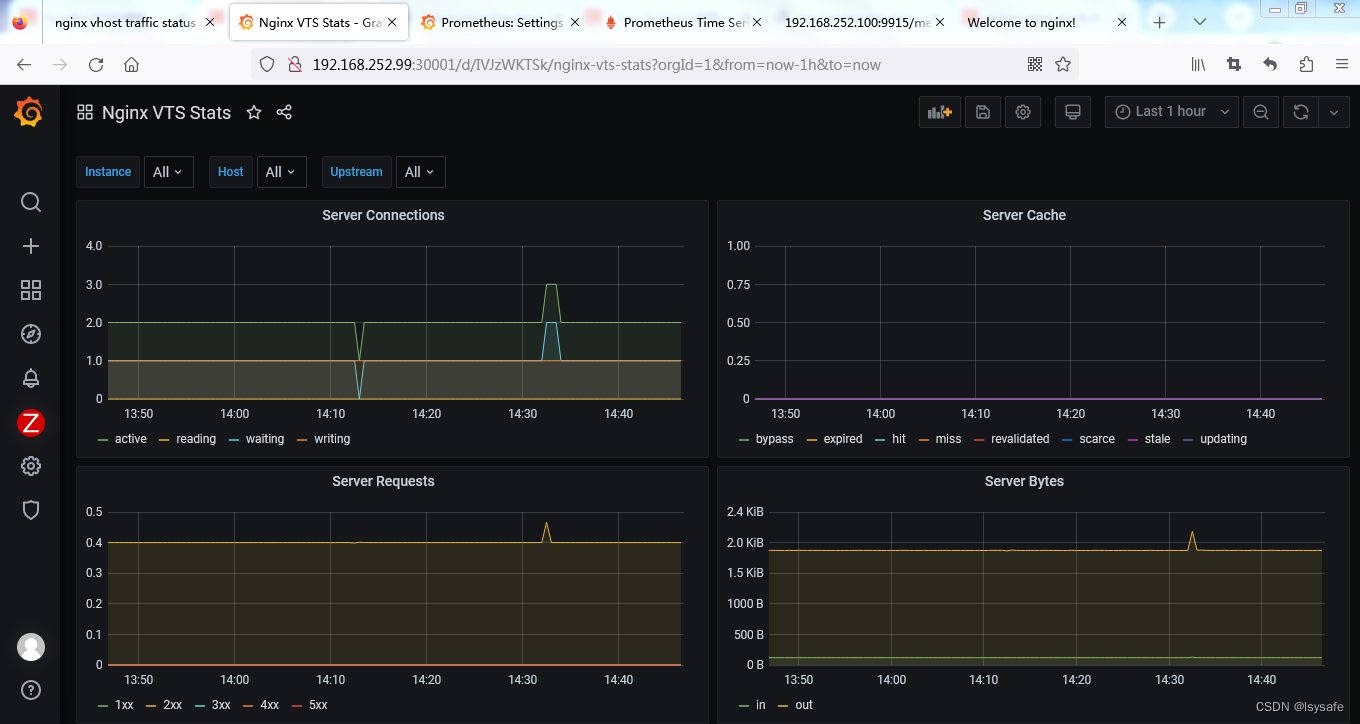Click the Create plus icon in sidebar
This screenshot has height=724, width=1360.
[31, 246]
